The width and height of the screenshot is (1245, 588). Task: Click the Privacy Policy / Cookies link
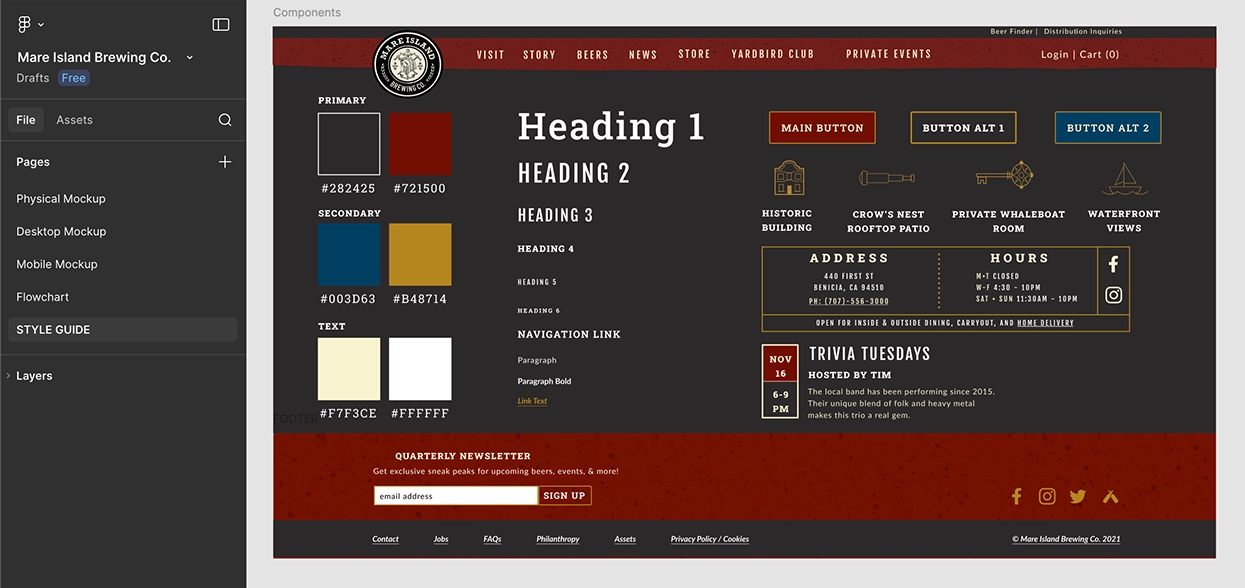pos(710,540)
